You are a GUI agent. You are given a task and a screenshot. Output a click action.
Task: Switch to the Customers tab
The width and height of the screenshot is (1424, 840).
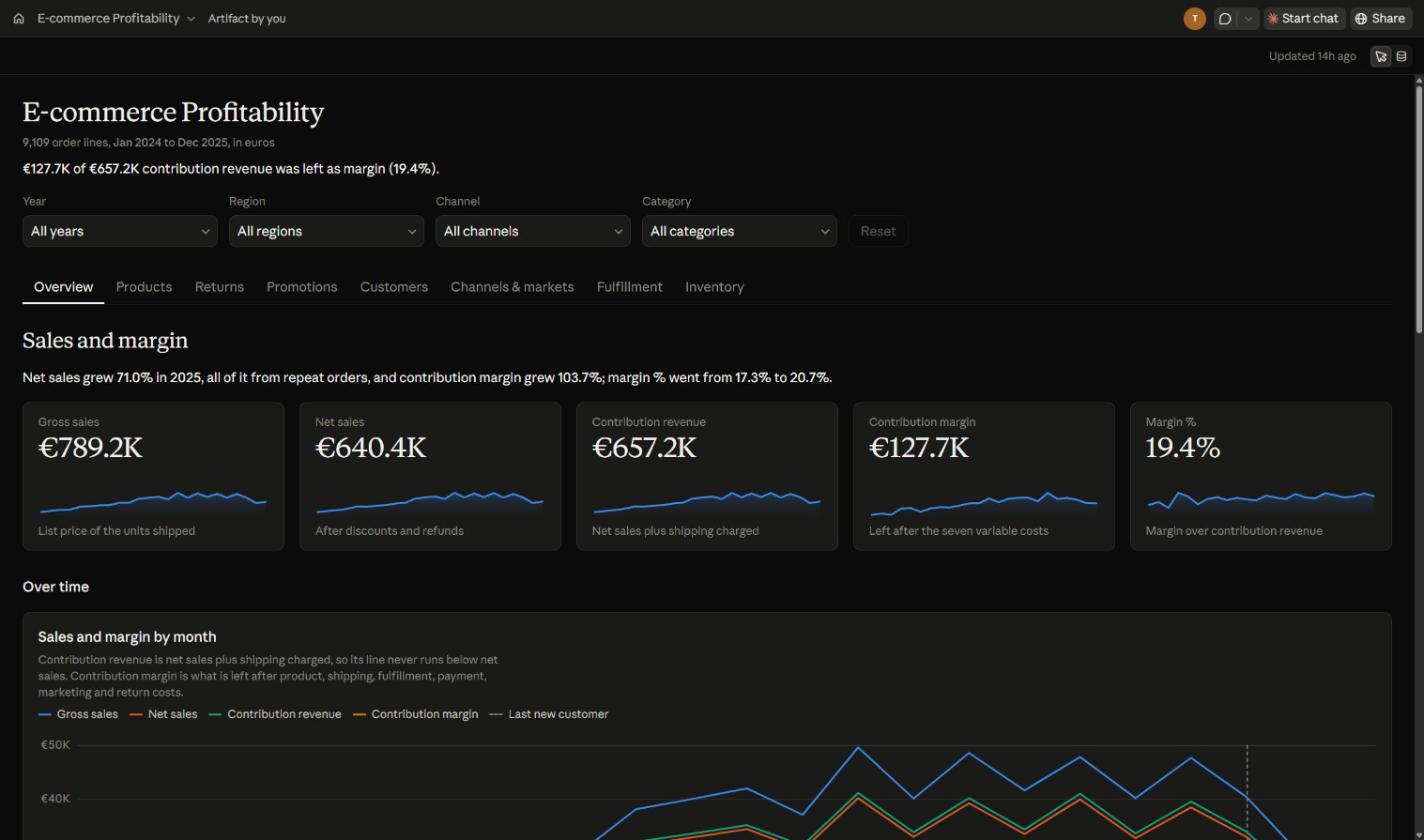click(394, 287)
